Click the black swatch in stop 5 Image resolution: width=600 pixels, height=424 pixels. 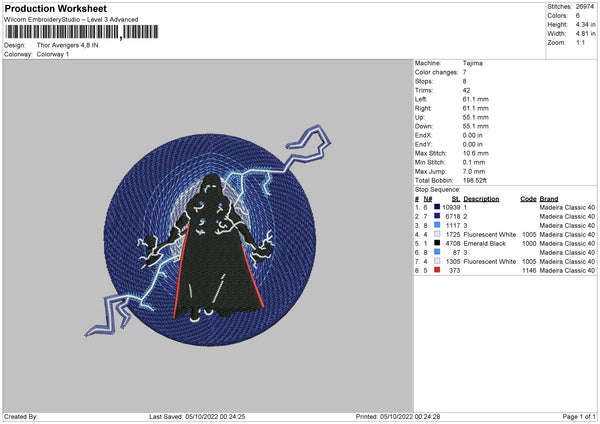click(x=437, y=243)
